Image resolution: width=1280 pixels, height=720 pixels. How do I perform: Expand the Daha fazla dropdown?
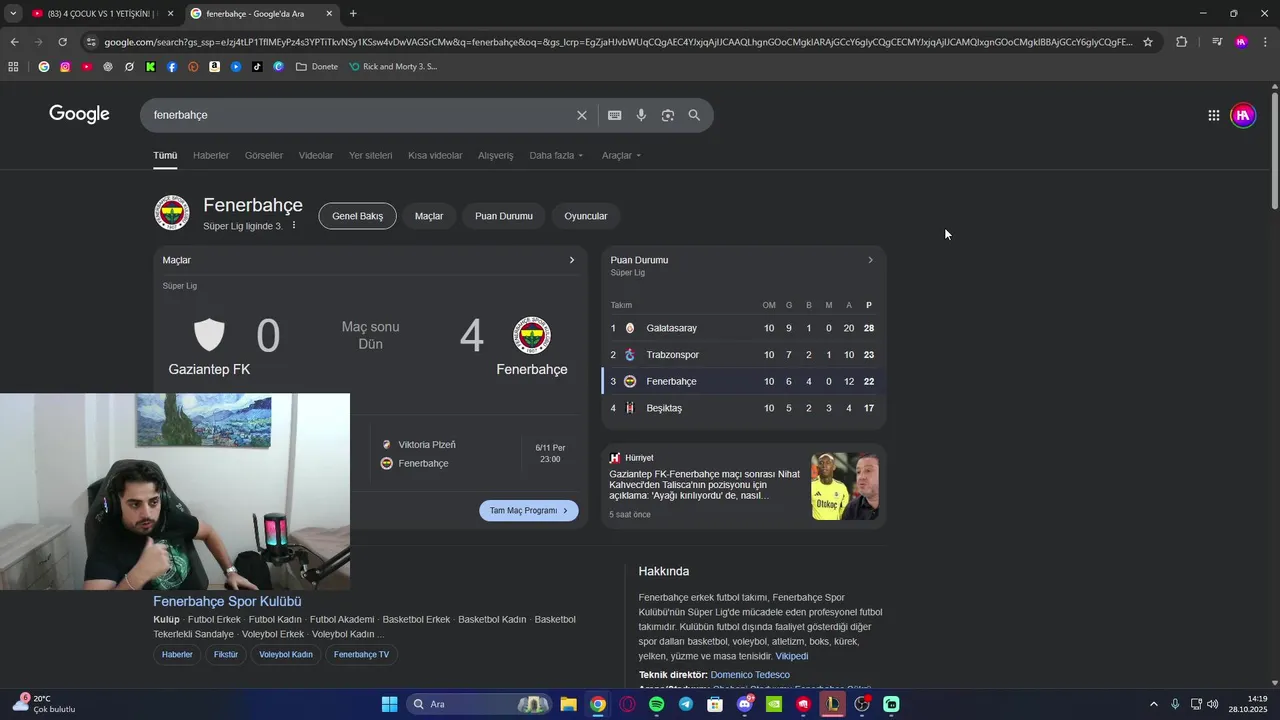click(556, 155)
